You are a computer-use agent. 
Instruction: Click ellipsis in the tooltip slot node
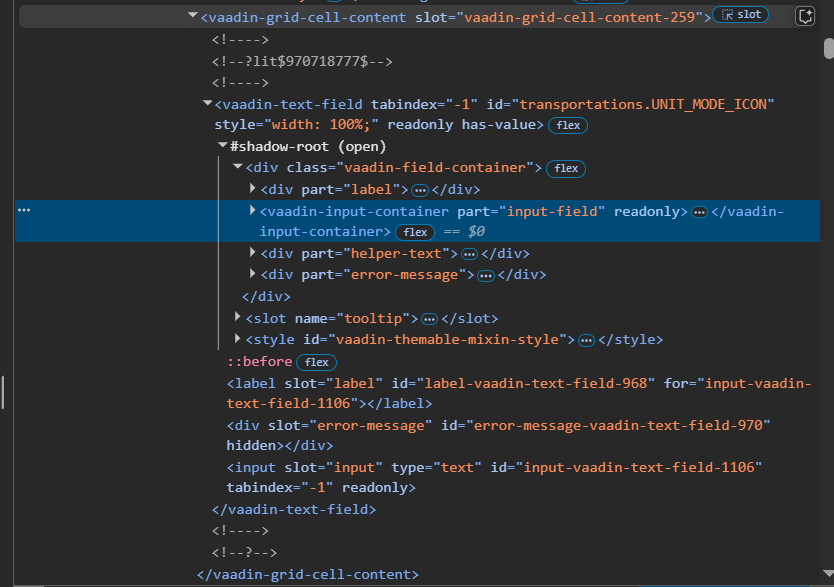[x=429, y=319]
